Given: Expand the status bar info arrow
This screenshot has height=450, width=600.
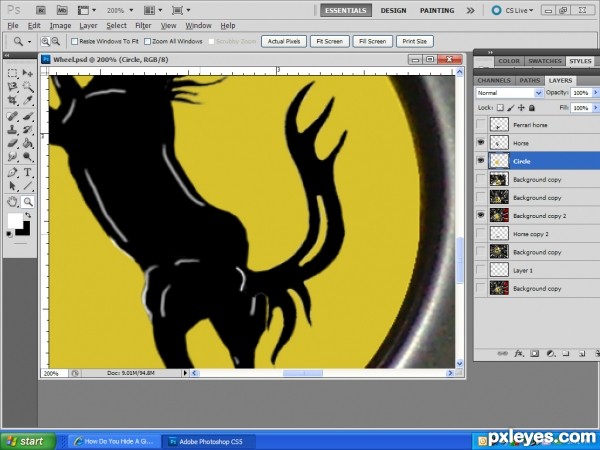Looking at the screenshot, I should [x=186, y=373].
